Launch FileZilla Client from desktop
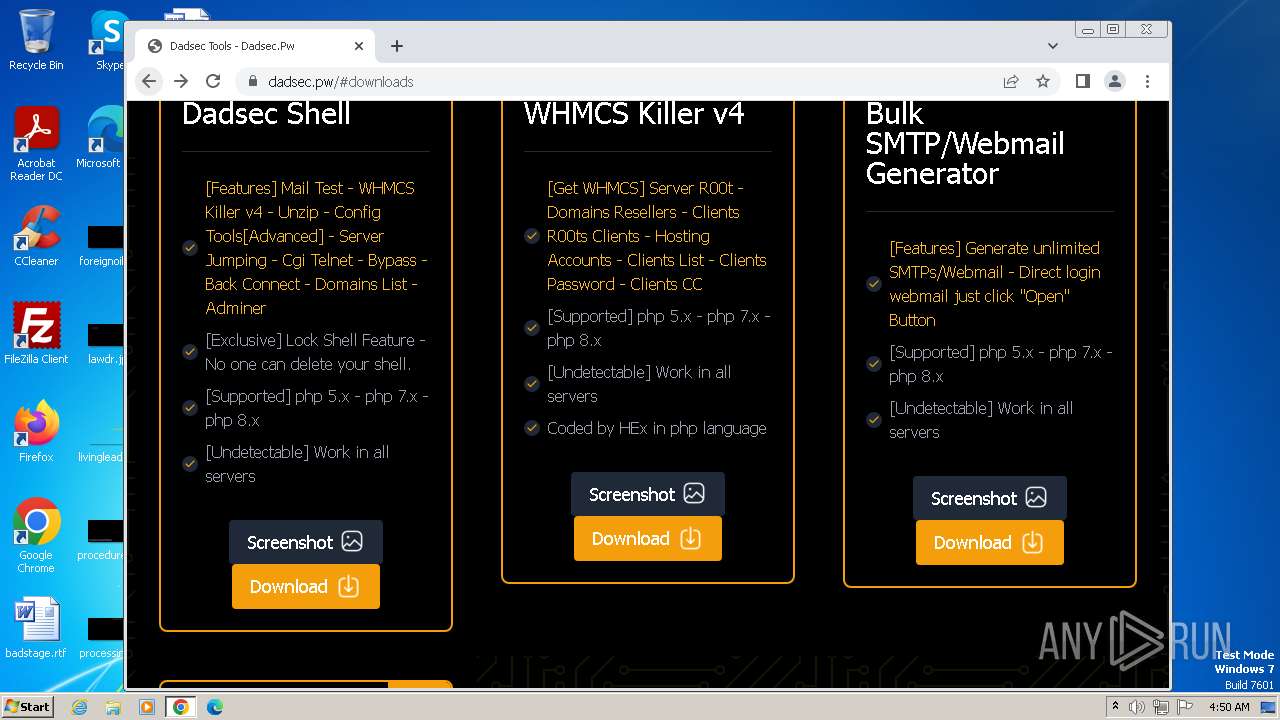Image resolution: width=1280 pixels, height=720 pixels. pyautogui.click(x=36, y=333)
